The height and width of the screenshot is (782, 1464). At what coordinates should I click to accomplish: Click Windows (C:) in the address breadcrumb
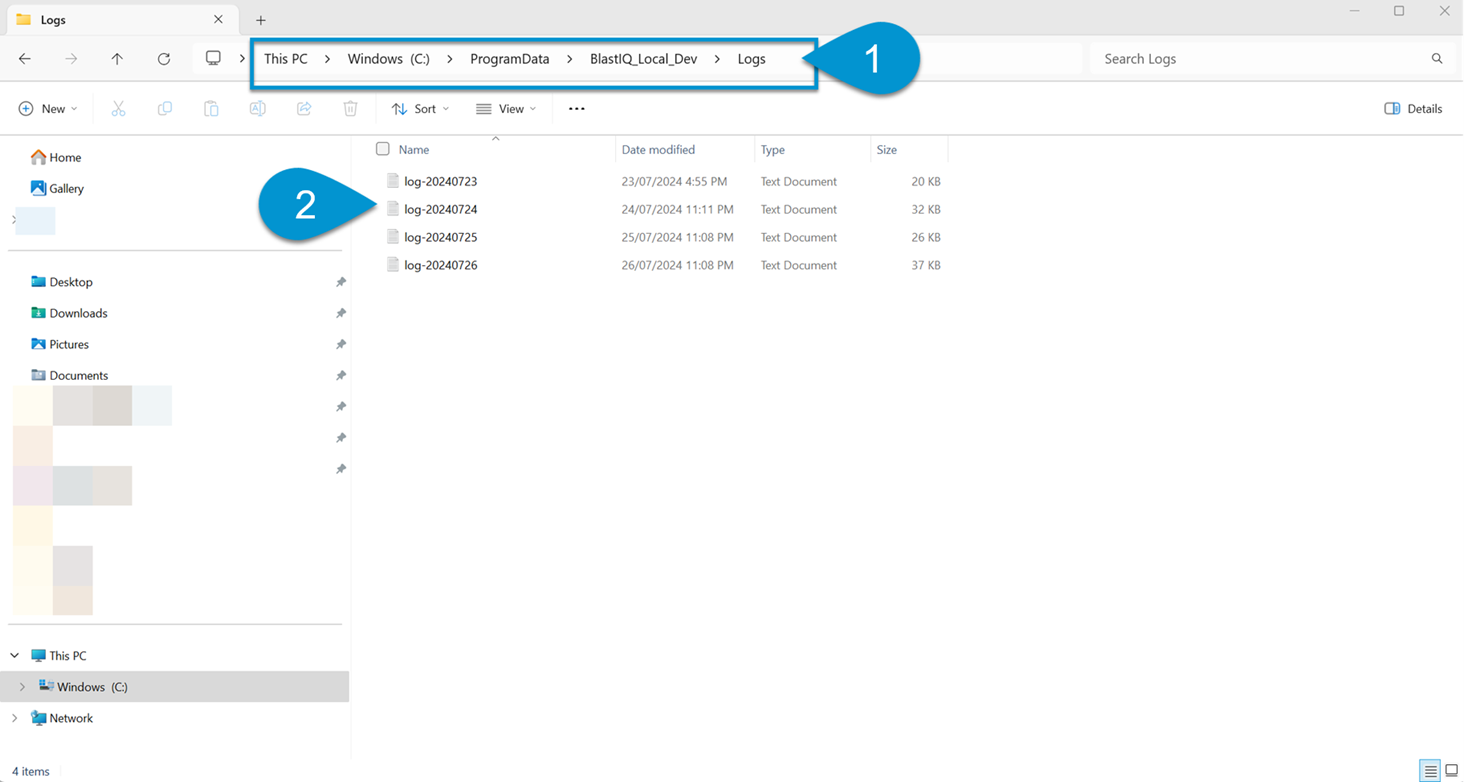(389, 59)
